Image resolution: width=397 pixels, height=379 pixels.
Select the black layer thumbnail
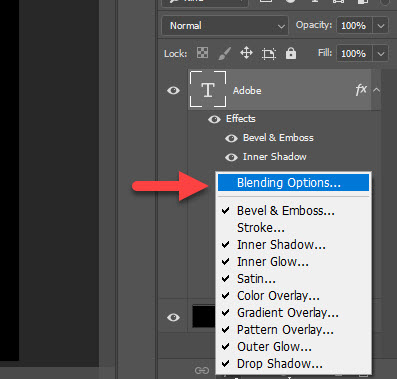pyautogui.click(x=204, y=316)
